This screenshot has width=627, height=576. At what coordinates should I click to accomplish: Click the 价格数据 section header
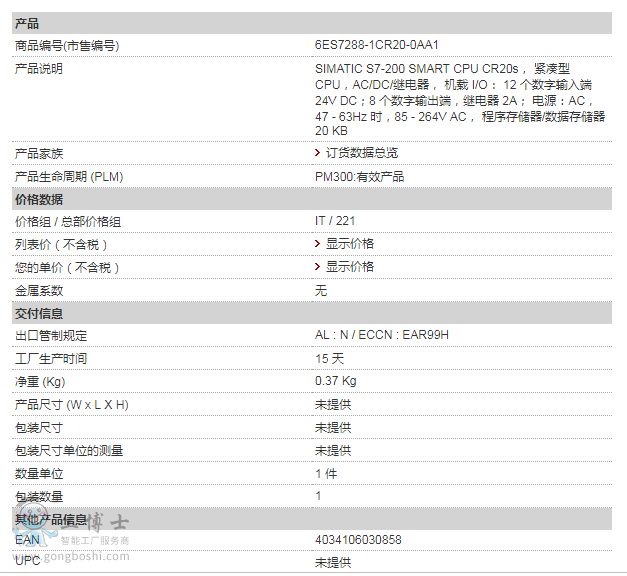[312, 199]
